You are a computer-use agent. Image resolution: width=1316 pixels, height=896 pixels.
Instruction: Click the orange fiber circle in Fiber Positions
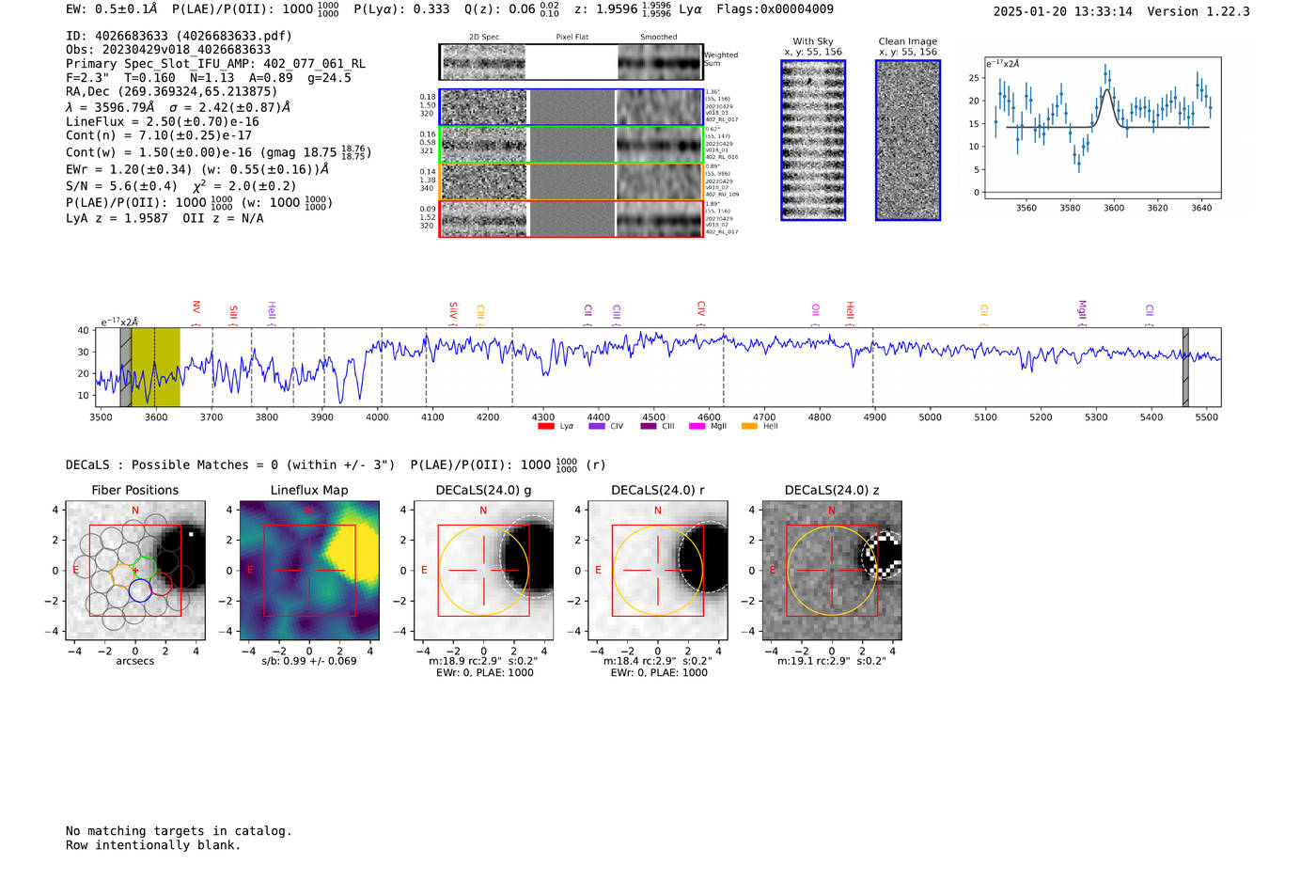tap(123, 575)
